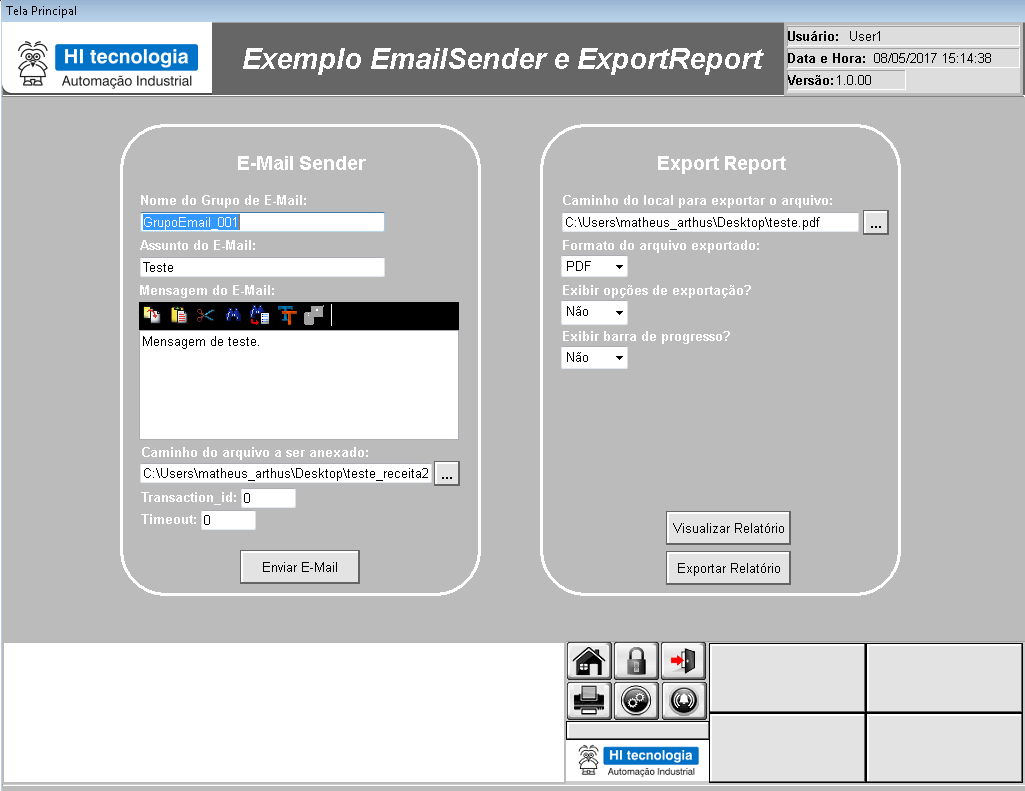The image size is (1025, 791).
Task: Click the empty status bar below icon buttons
Action: pyautogui.click(x=637, y=730)
